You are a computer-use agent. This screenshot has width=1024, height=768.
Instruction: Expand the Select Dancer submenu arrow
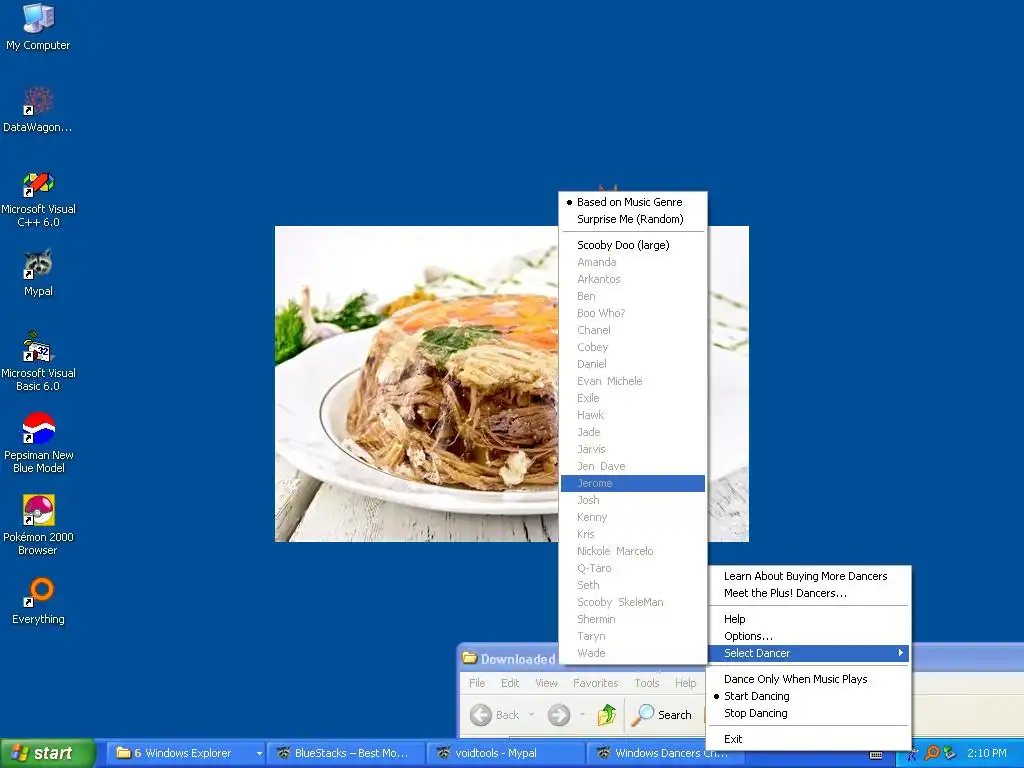(900, 653)
